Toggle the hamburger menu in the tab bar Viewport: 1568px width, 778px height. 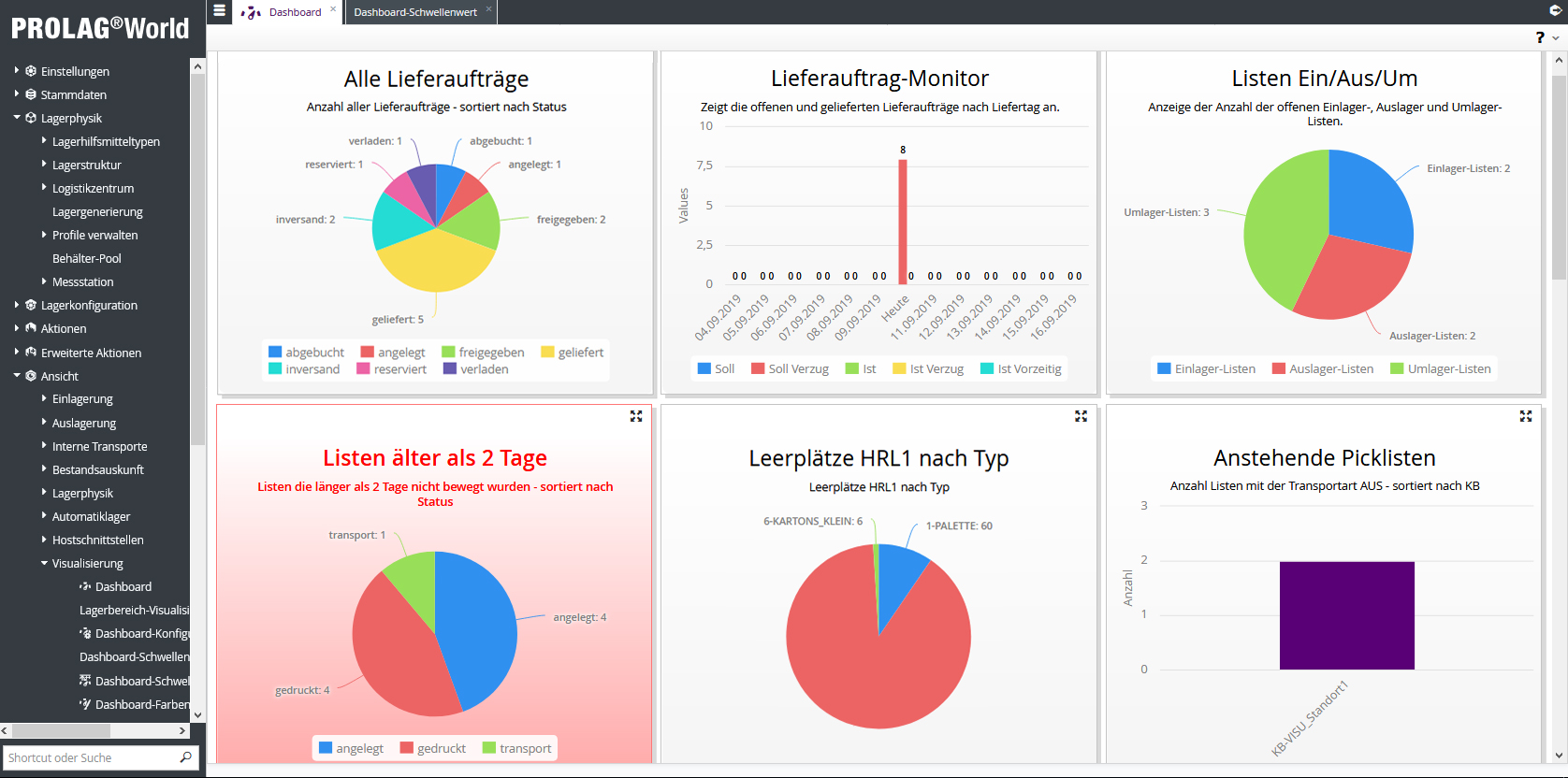[x=219, y=11]
